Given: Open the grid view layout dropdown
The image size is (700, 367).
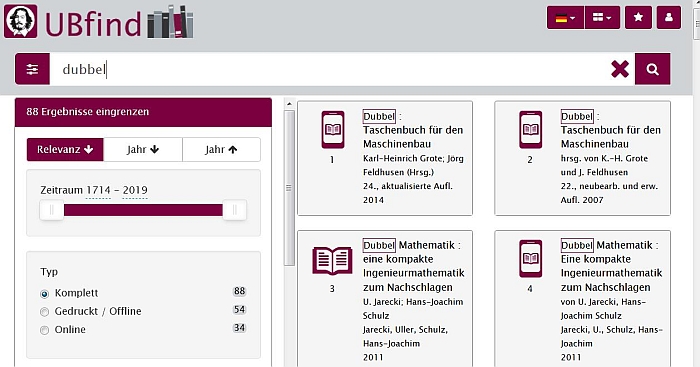Looking at the screenshot, I should tap(602, 17).
